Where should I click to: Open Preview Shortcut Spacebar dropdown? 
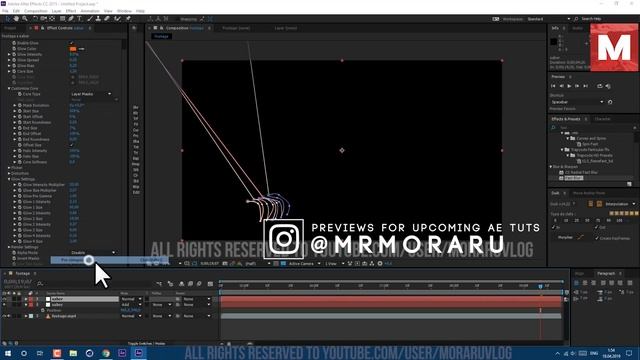pos(577,102)
